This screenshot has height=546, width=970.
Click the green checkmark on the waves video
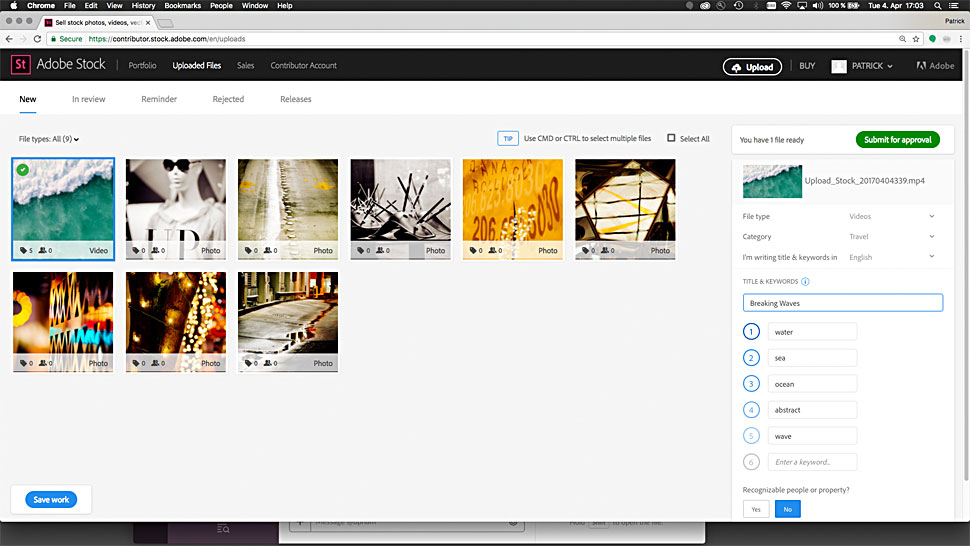(x=23, y=169)
